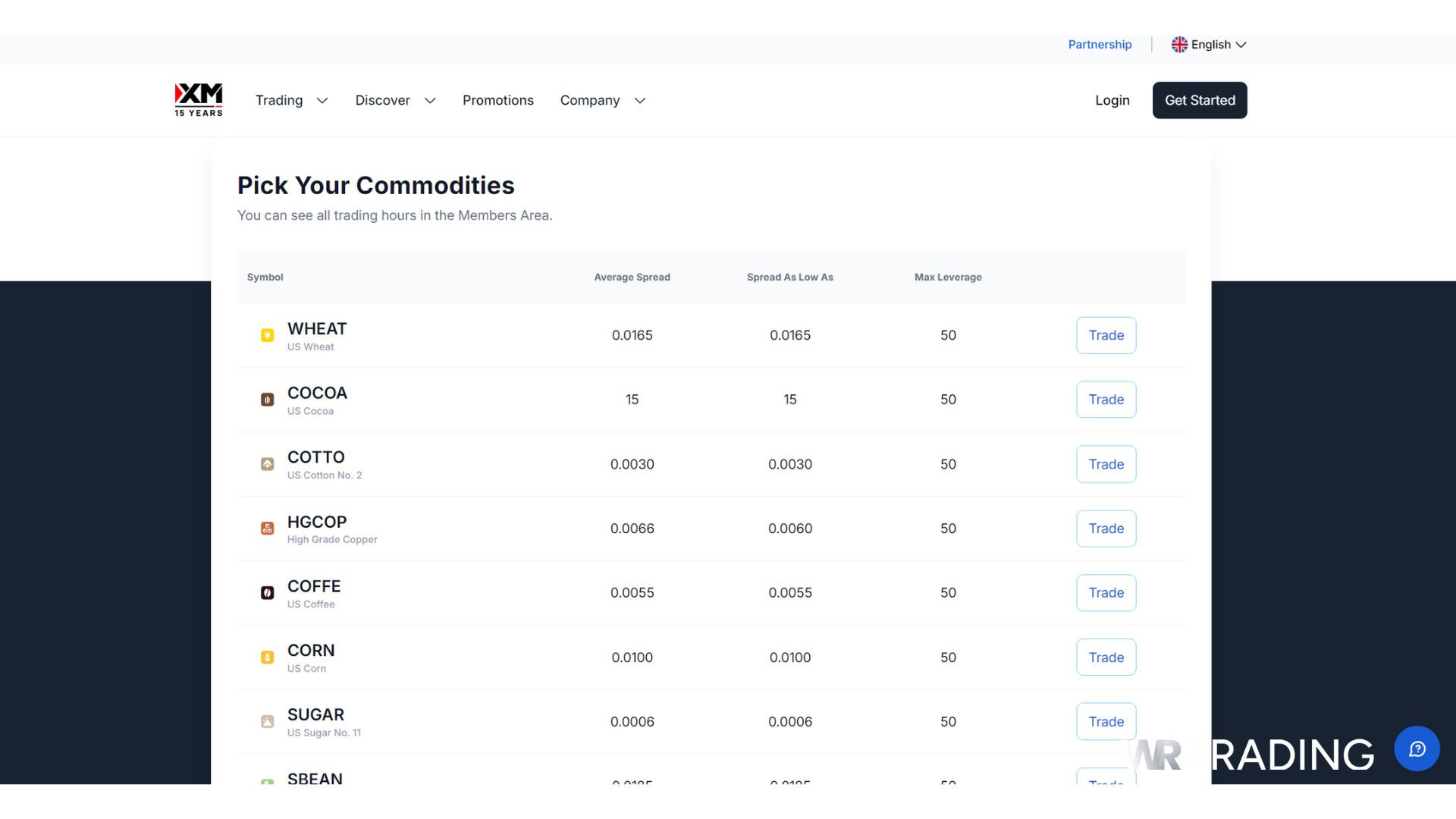
Task: Open the Promotions menu item
Action: pos(498,100)
